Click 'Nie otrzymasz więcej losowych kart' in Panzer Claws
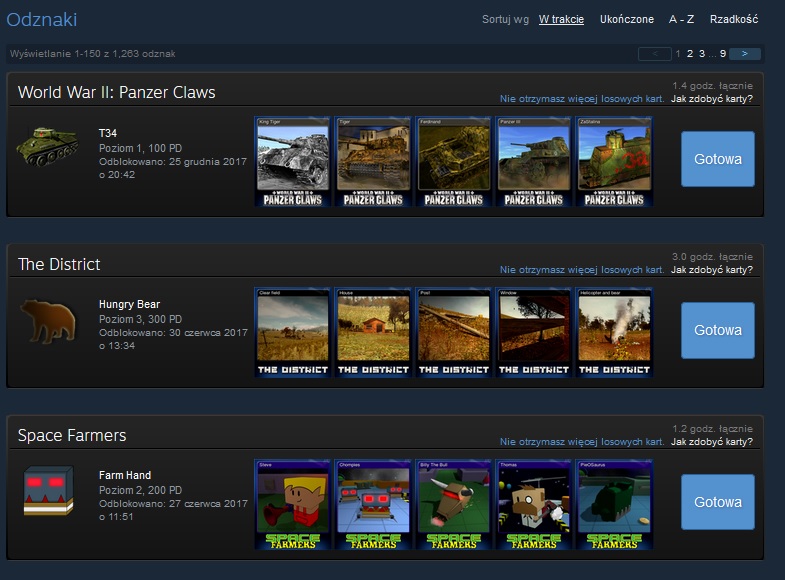The image size is (785, 580). click(x=582, y=99)
